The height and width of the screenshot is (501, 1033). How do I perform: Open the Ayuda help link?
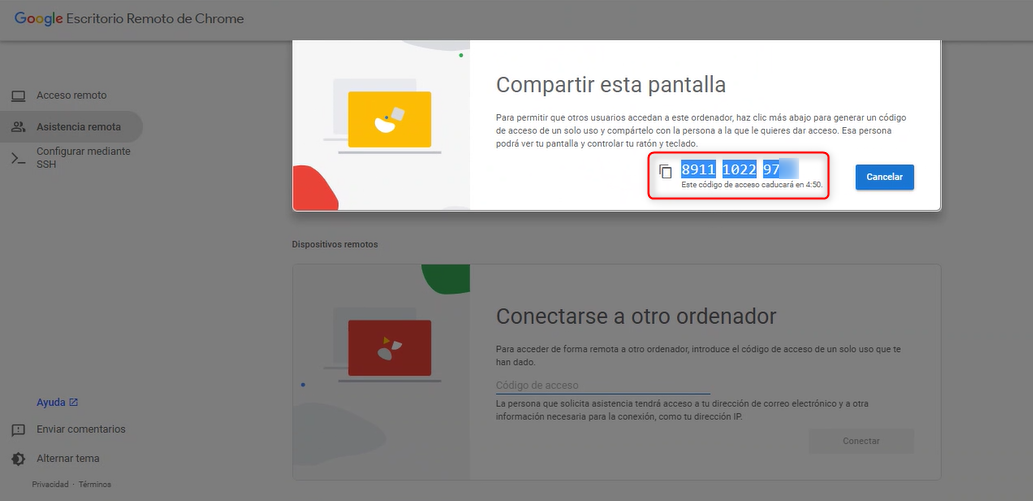50,402
